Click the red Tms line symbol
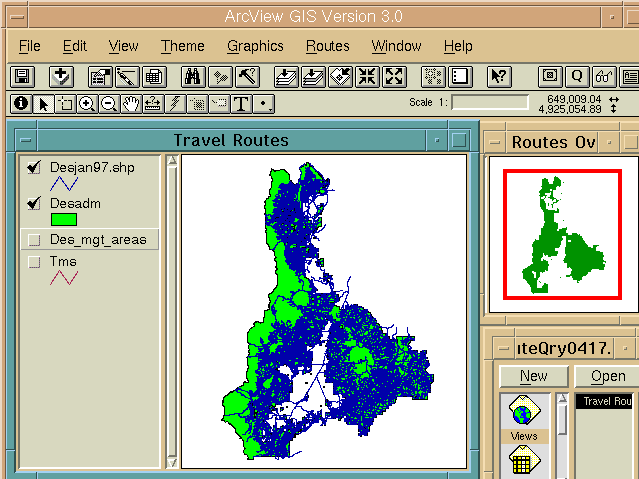The image size is (639, 479). [x=64, y=278]
